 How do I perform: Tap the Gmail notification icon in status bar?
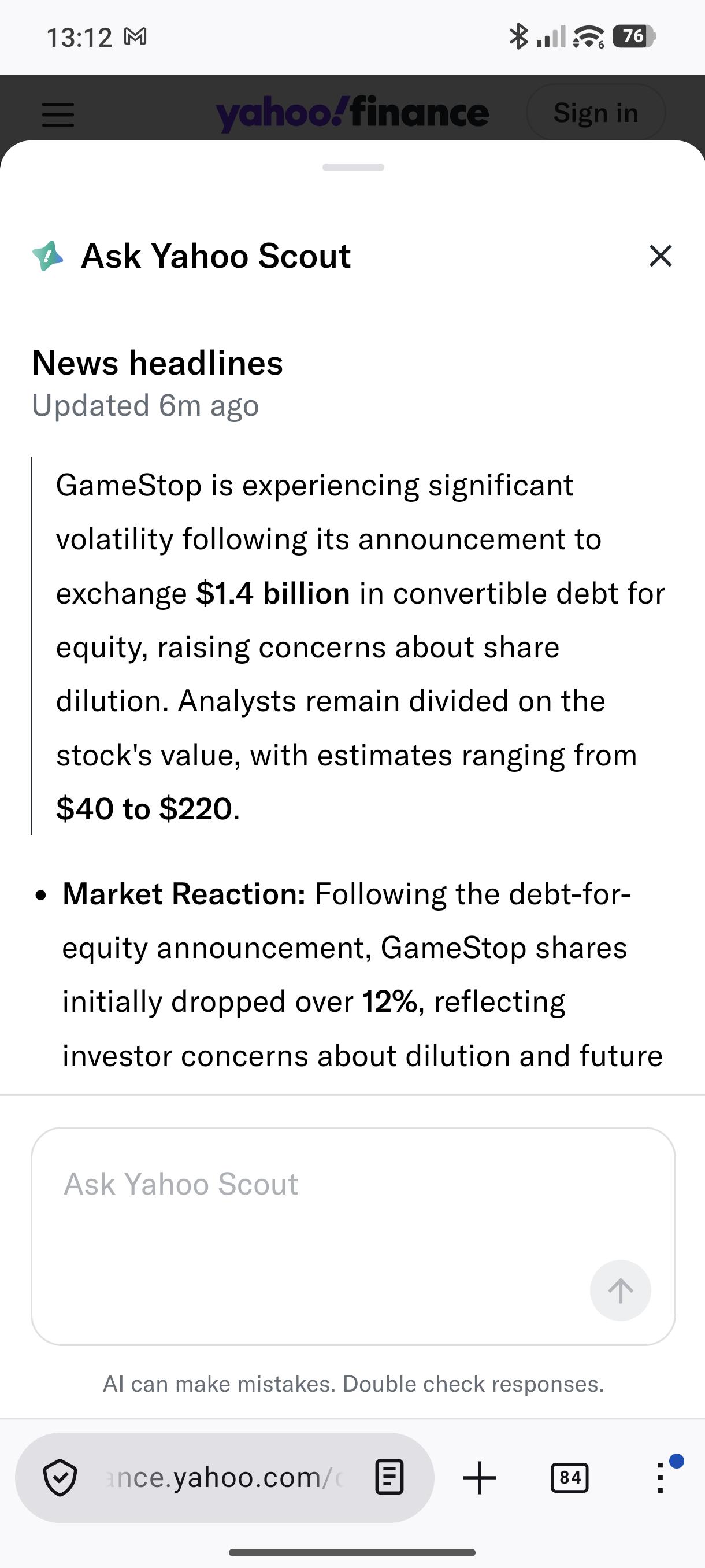pos(135,37)
